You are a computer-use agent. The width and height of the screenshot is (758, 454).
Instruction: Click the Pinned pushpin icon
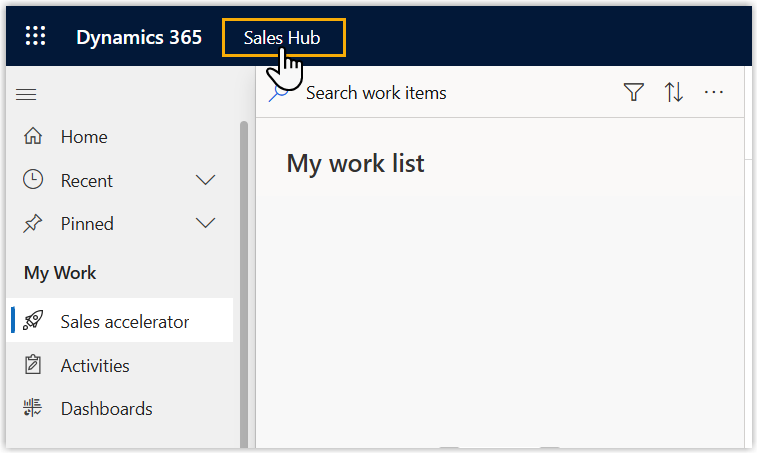[x=33, y=223]
